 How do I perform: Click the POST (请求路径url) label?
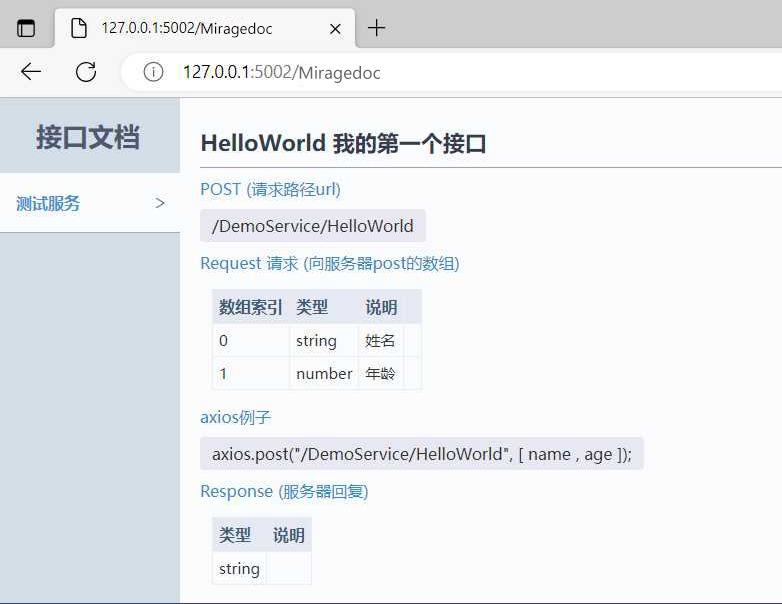(x=270, y=190)
